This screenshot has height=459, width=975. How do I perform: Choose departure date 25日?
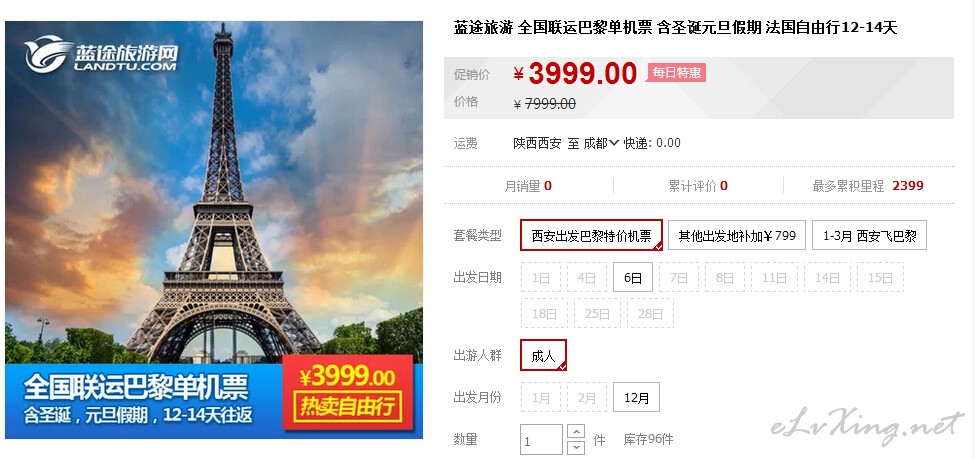click(x=597, y=313)
